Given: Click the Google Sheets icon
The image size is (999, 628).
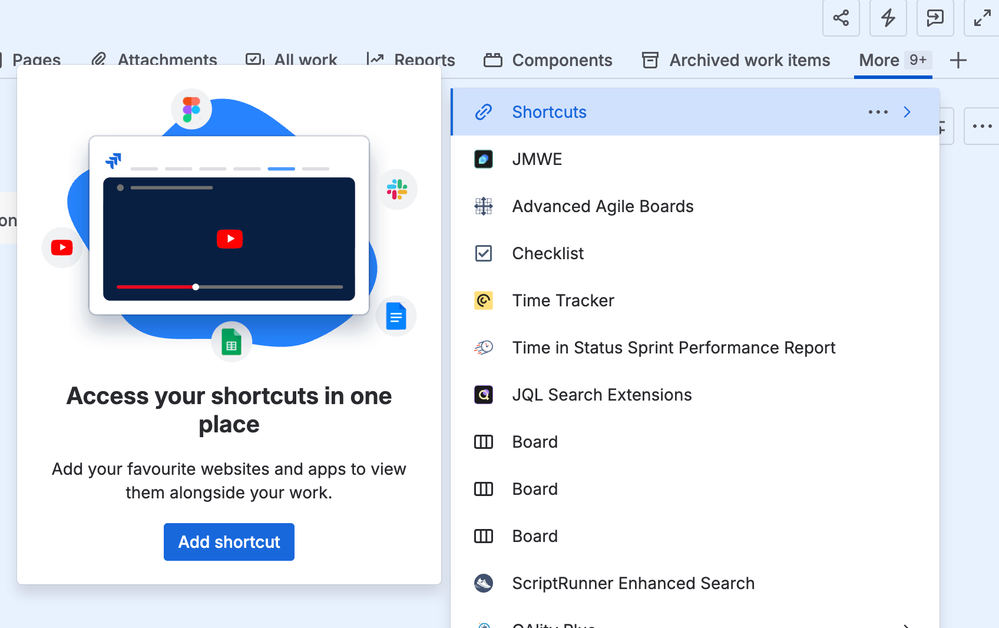Looking at the screenshot, I should [231, 342].
